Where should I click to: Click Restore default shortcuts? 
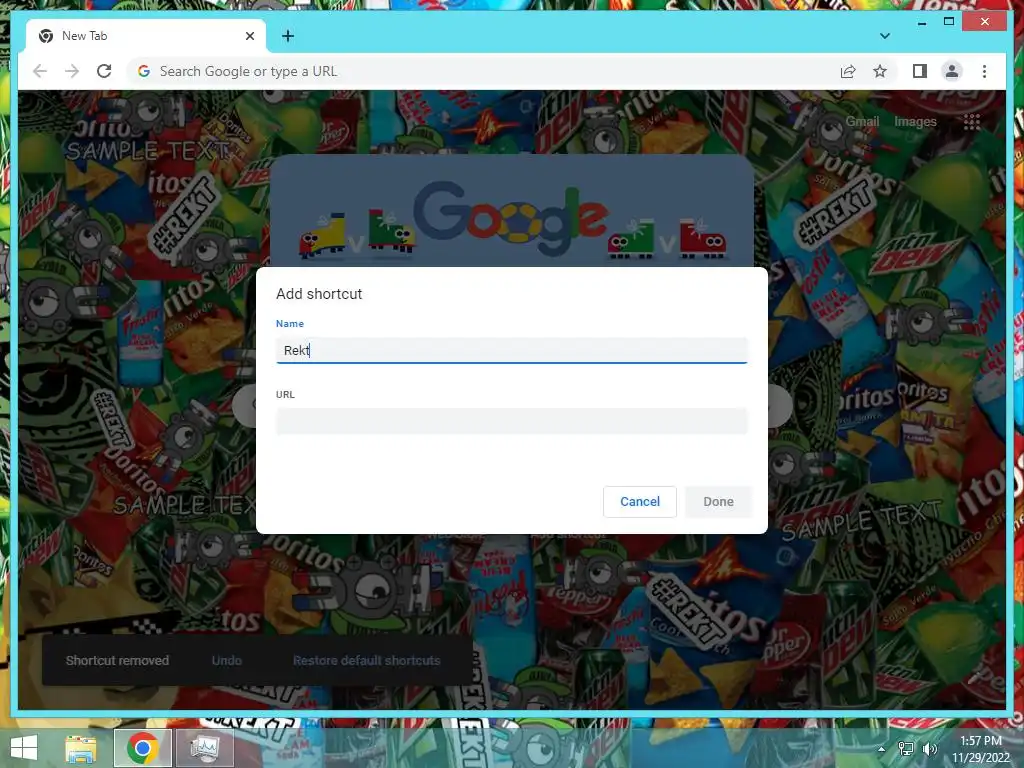tap(366, 660)
